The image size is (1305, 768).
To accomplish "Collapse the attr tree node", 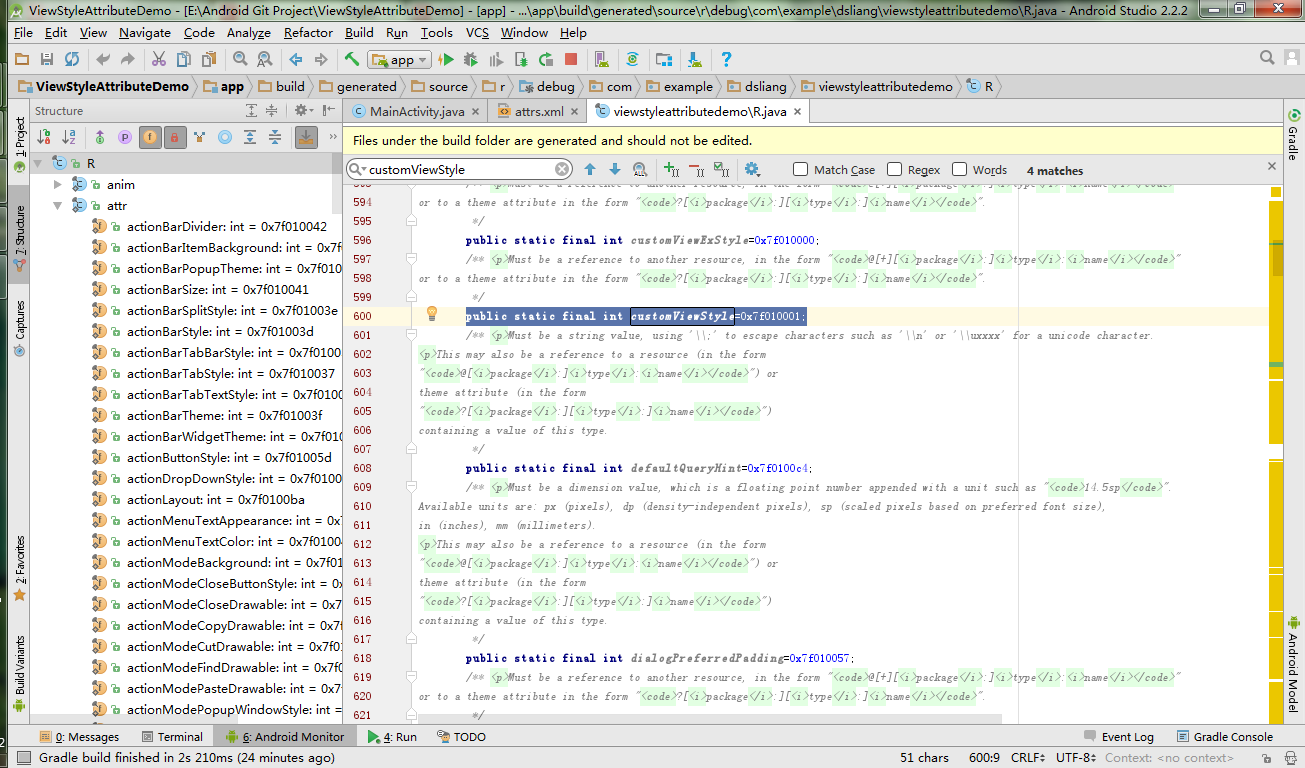I will (58, 205).
